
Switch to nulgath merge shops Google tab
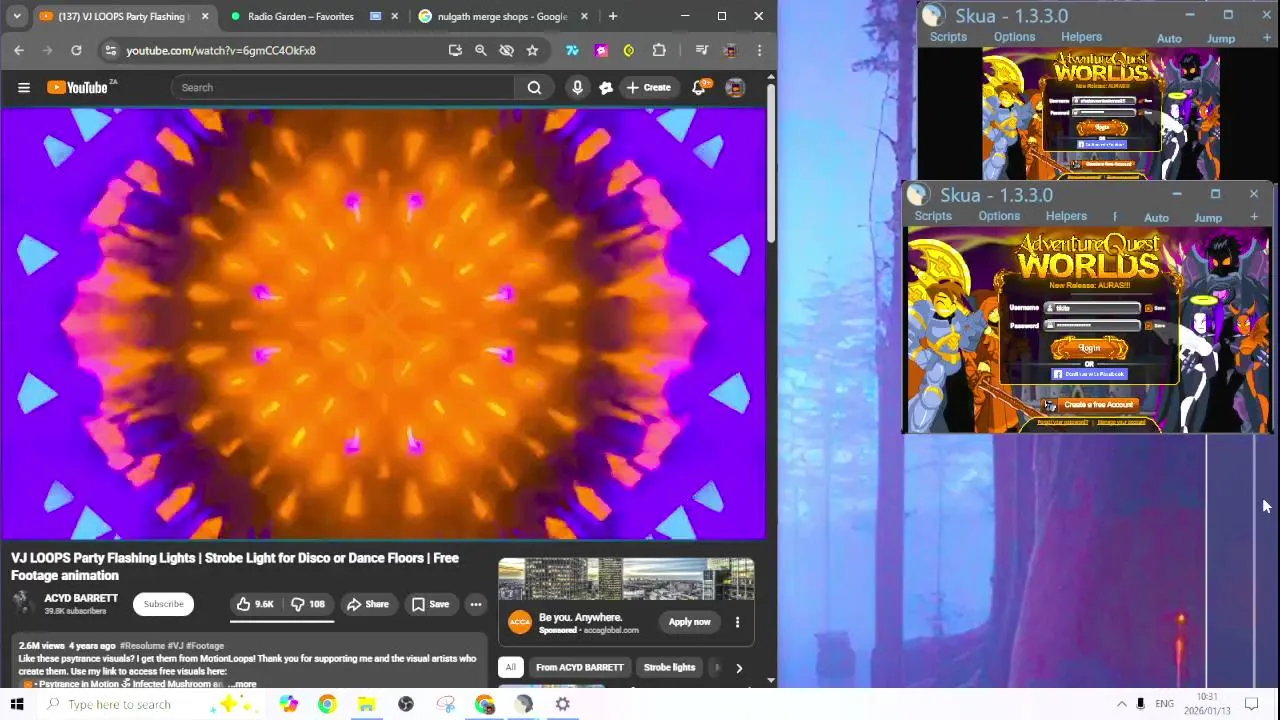pos(502,16)
